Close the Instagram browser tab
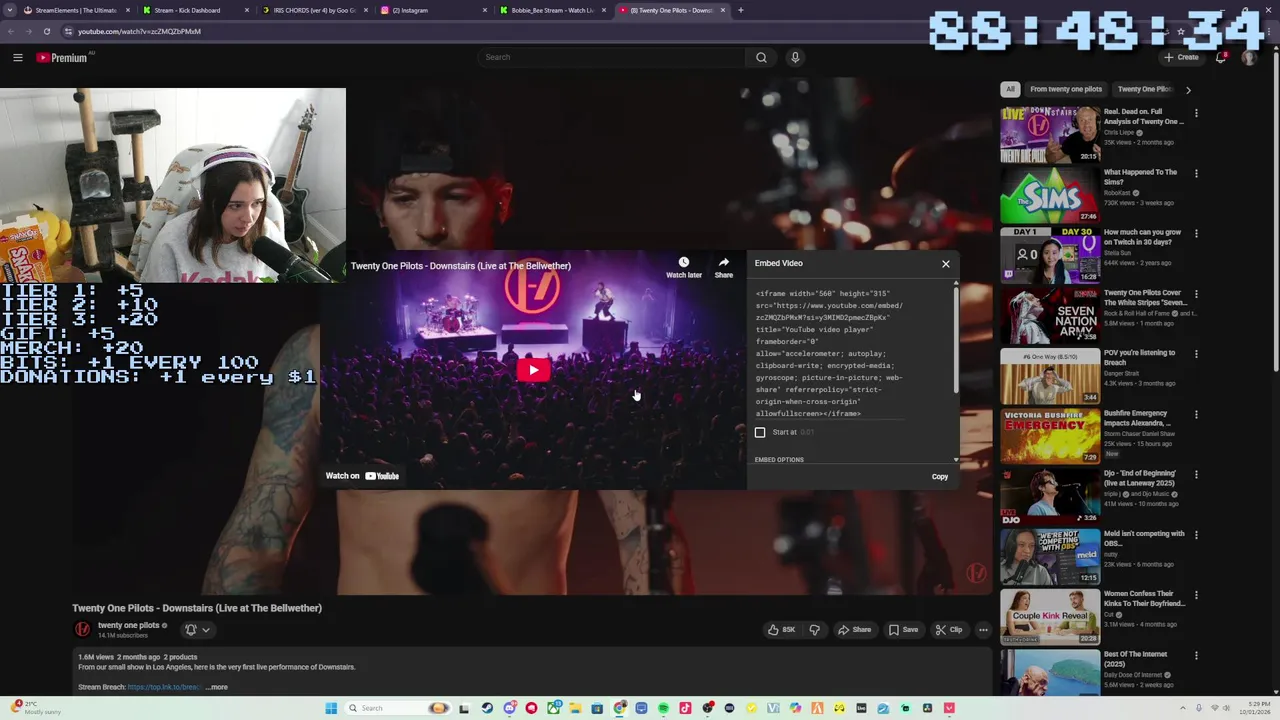 tap(485, 10)
